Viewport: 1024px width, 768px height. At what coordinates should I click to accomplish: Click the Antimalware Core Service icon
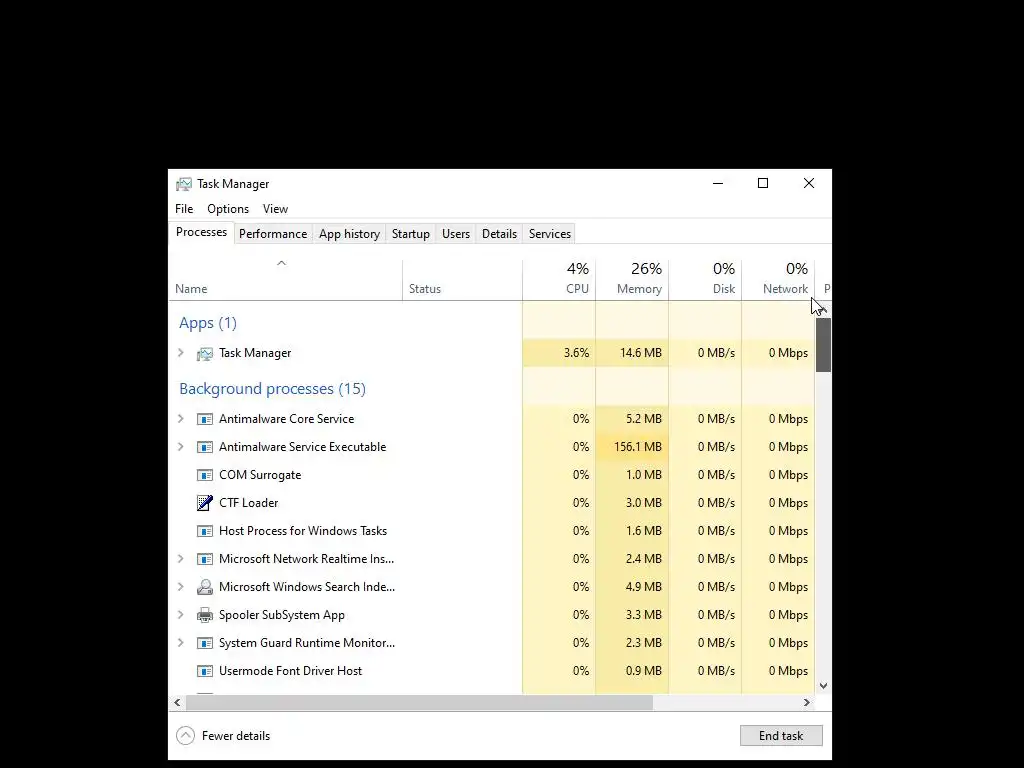click(204, 419)
